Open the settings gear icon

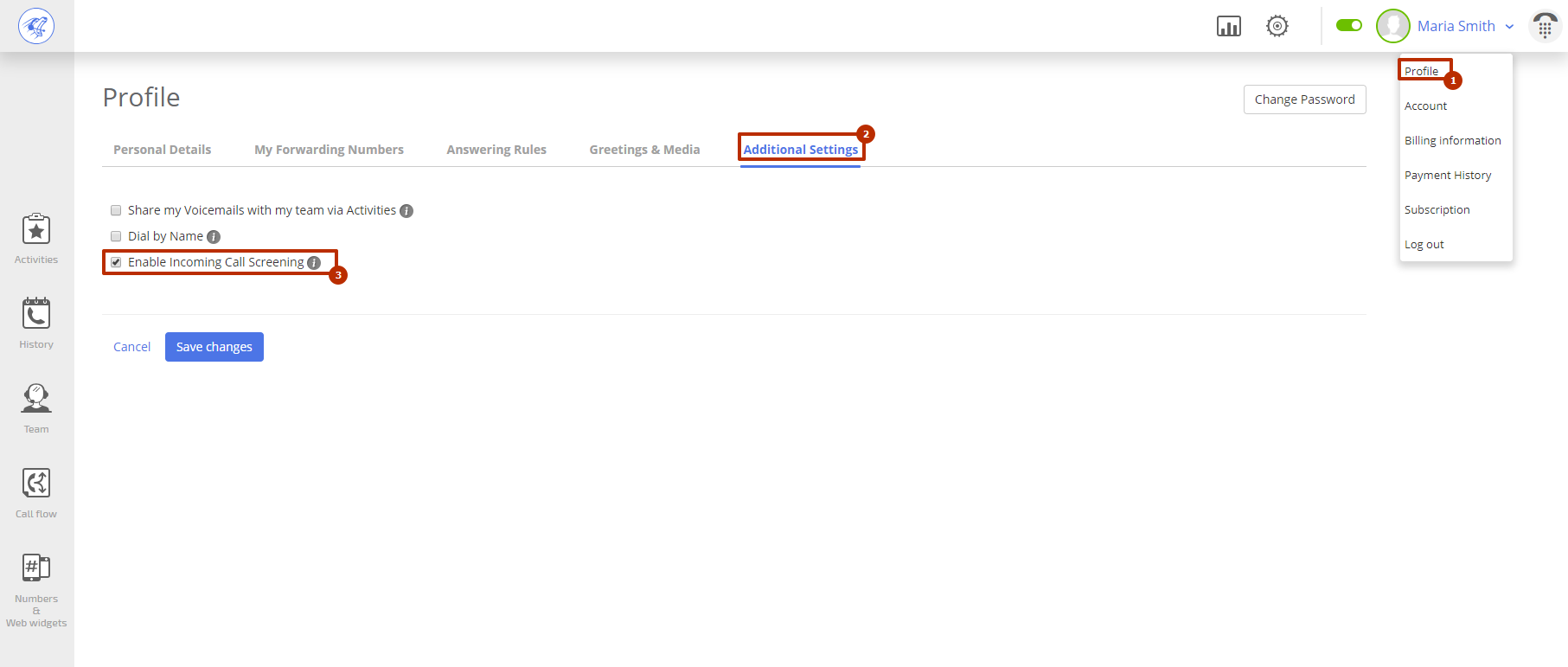point(1277,26)
